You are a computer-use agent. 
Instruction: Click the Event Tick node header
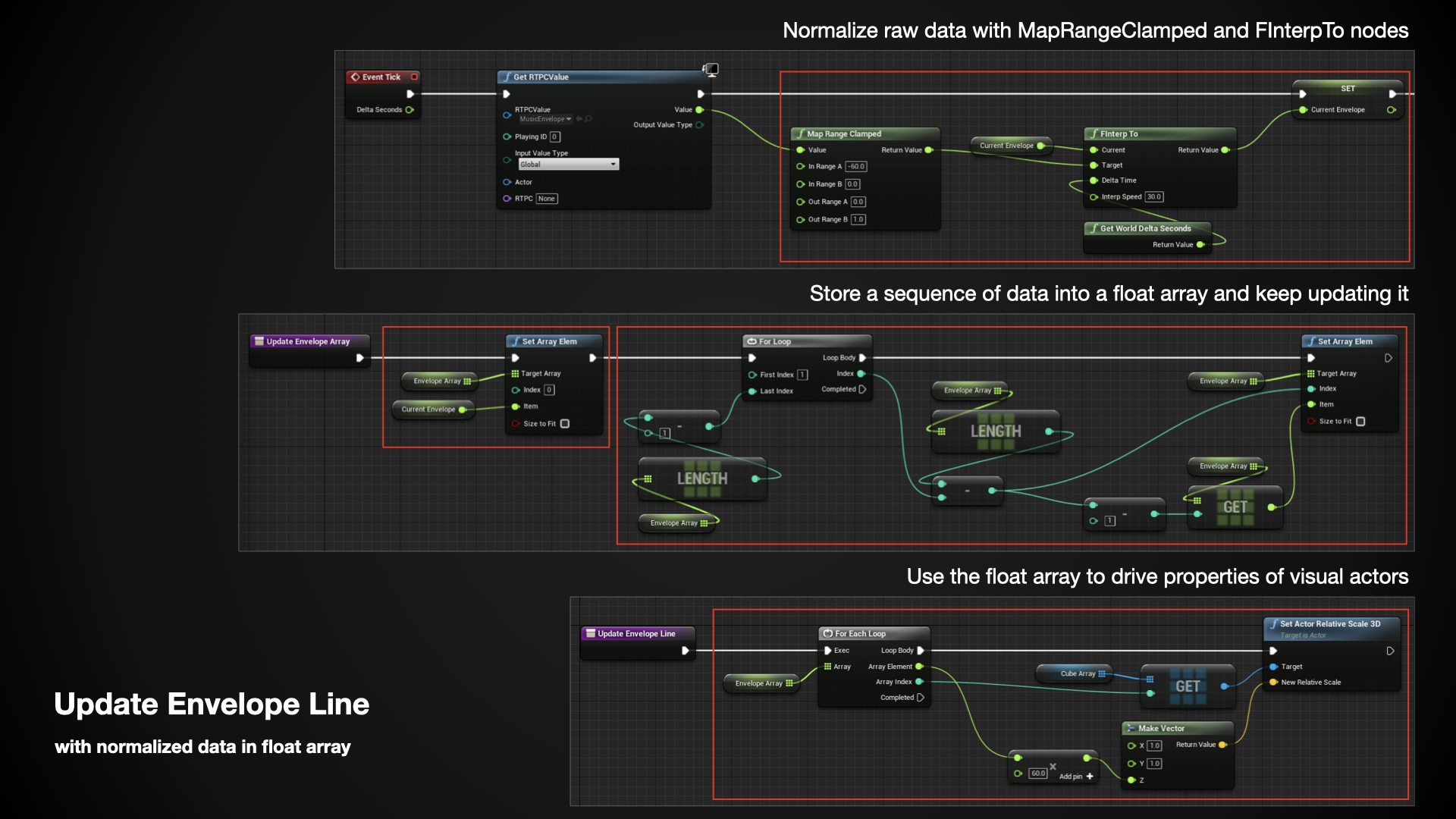point(383,77)
